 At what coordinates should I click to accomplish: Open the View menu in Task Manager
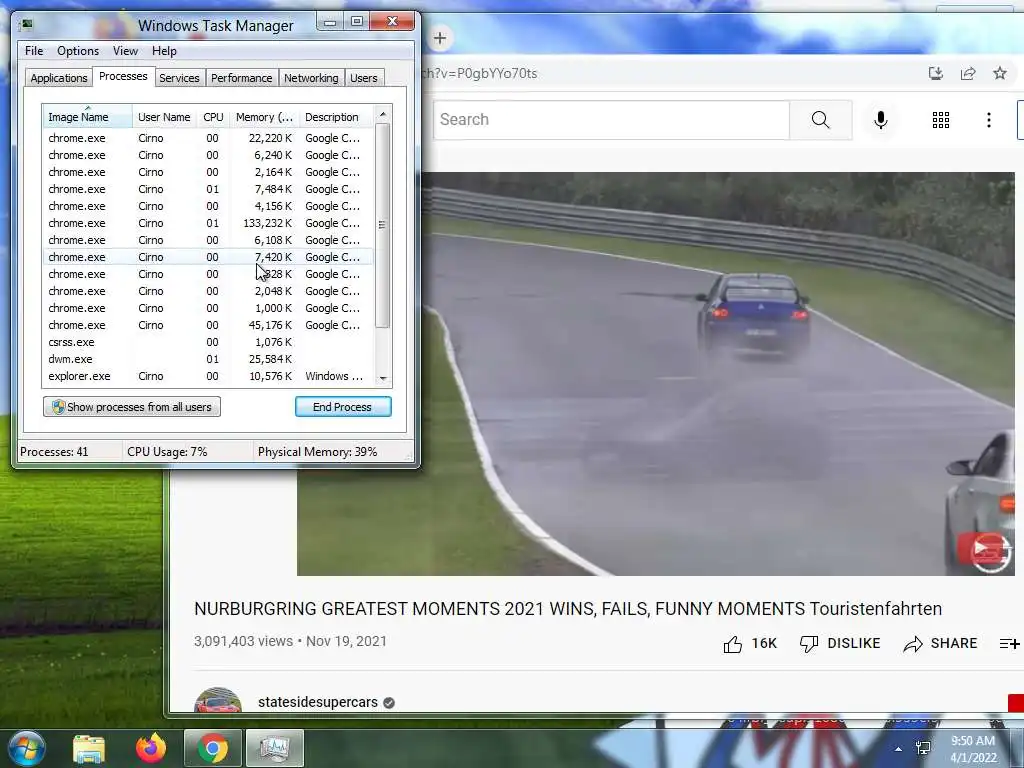click(x=125, y=51)
